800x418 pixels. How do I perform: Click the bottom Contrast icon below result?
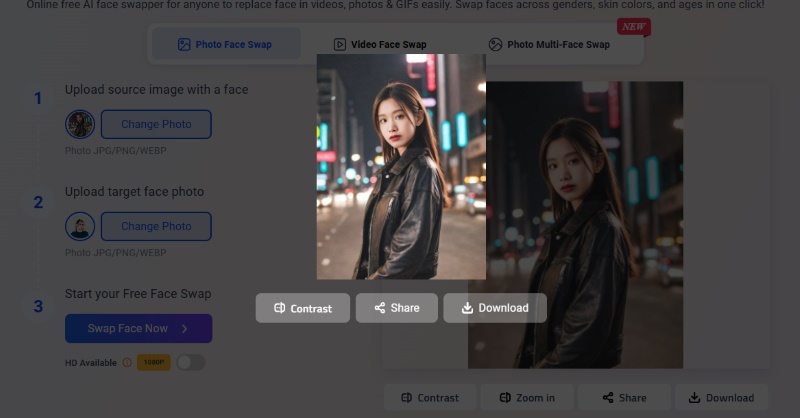[407, 398]
